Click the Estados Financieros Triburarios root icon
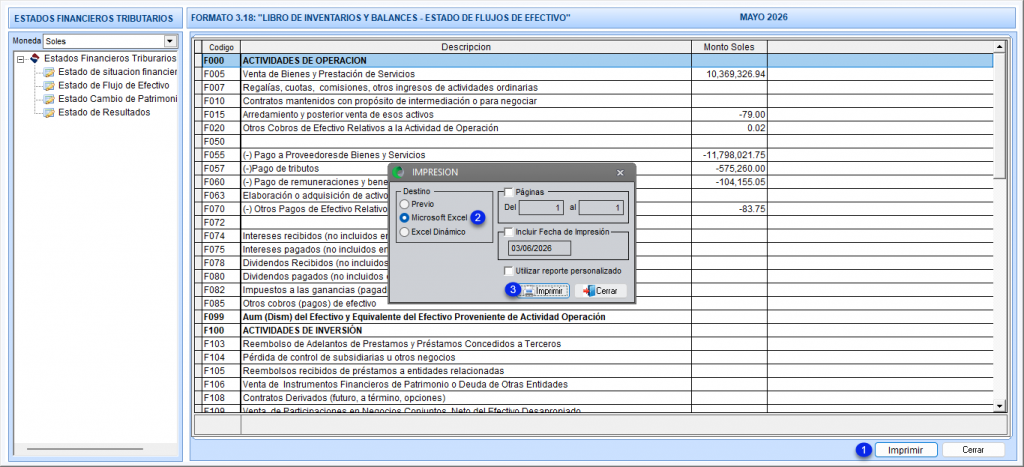 tap(35, 59)
